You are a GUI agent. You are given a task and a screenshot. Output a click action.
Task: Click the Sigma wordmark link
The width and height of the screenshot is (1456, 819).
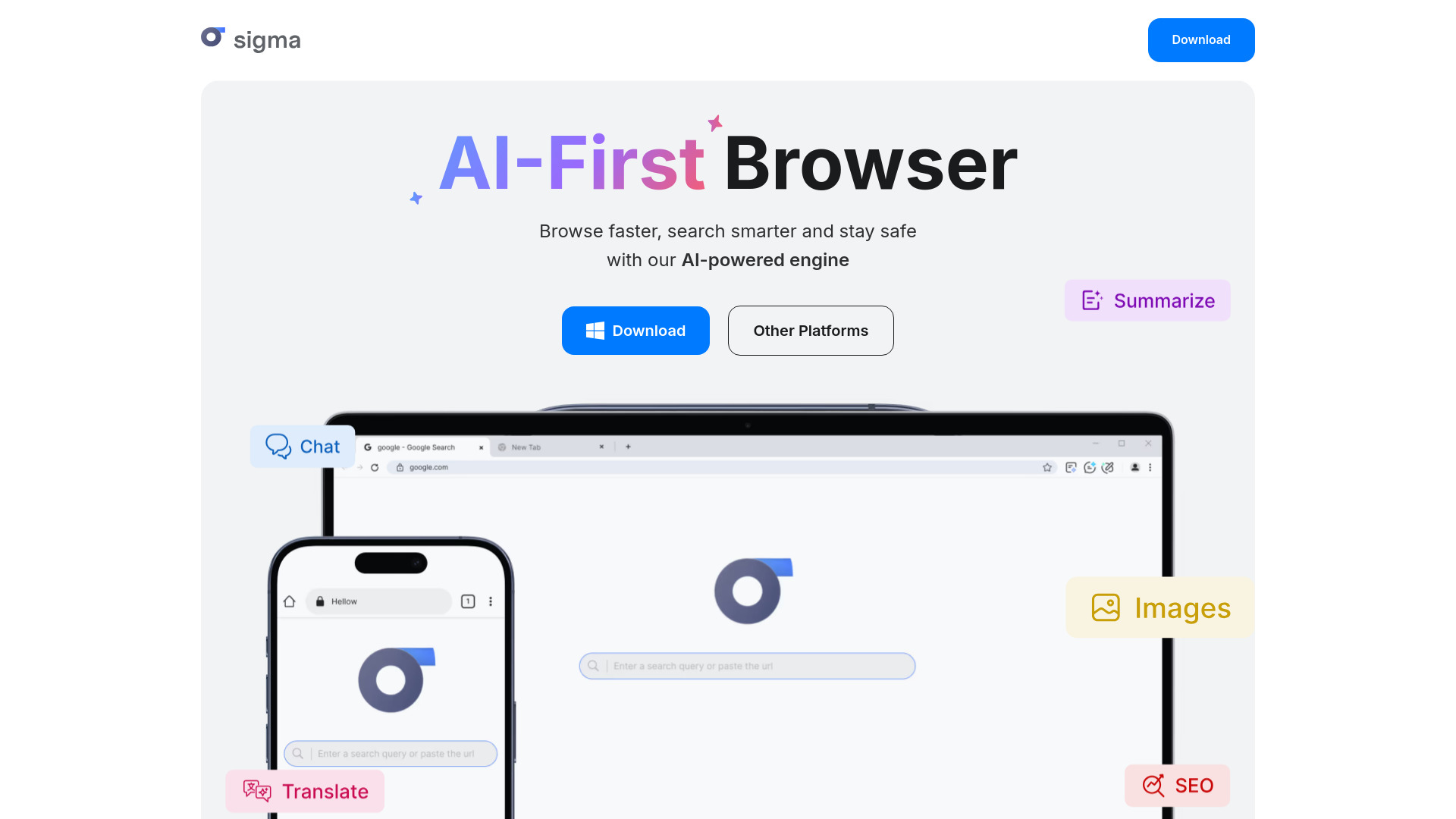(252, 40)
